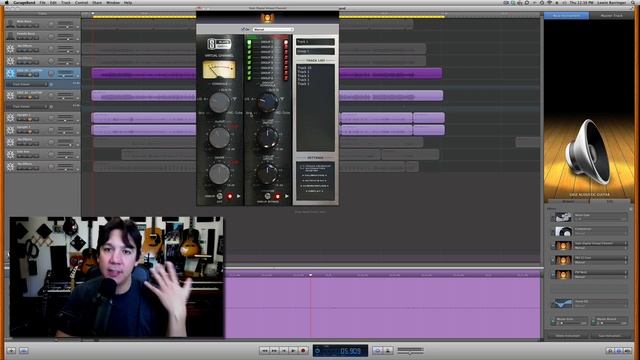Toggle the Master Echo checkbox
This screenshot has width=640, height=360.
[553, 320]
